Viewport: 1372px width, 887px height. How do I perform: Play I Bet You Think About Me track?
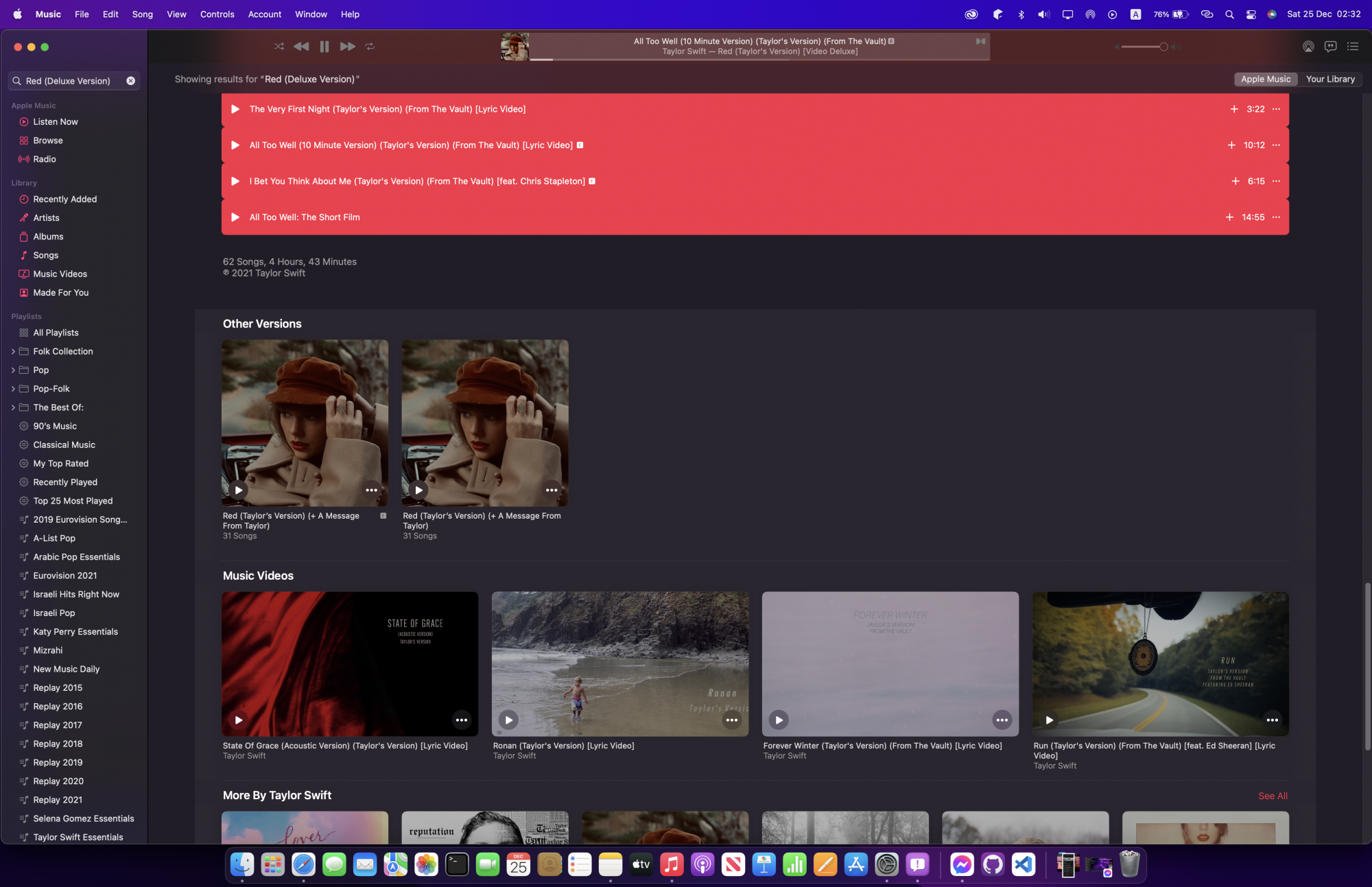coord(235,181)
